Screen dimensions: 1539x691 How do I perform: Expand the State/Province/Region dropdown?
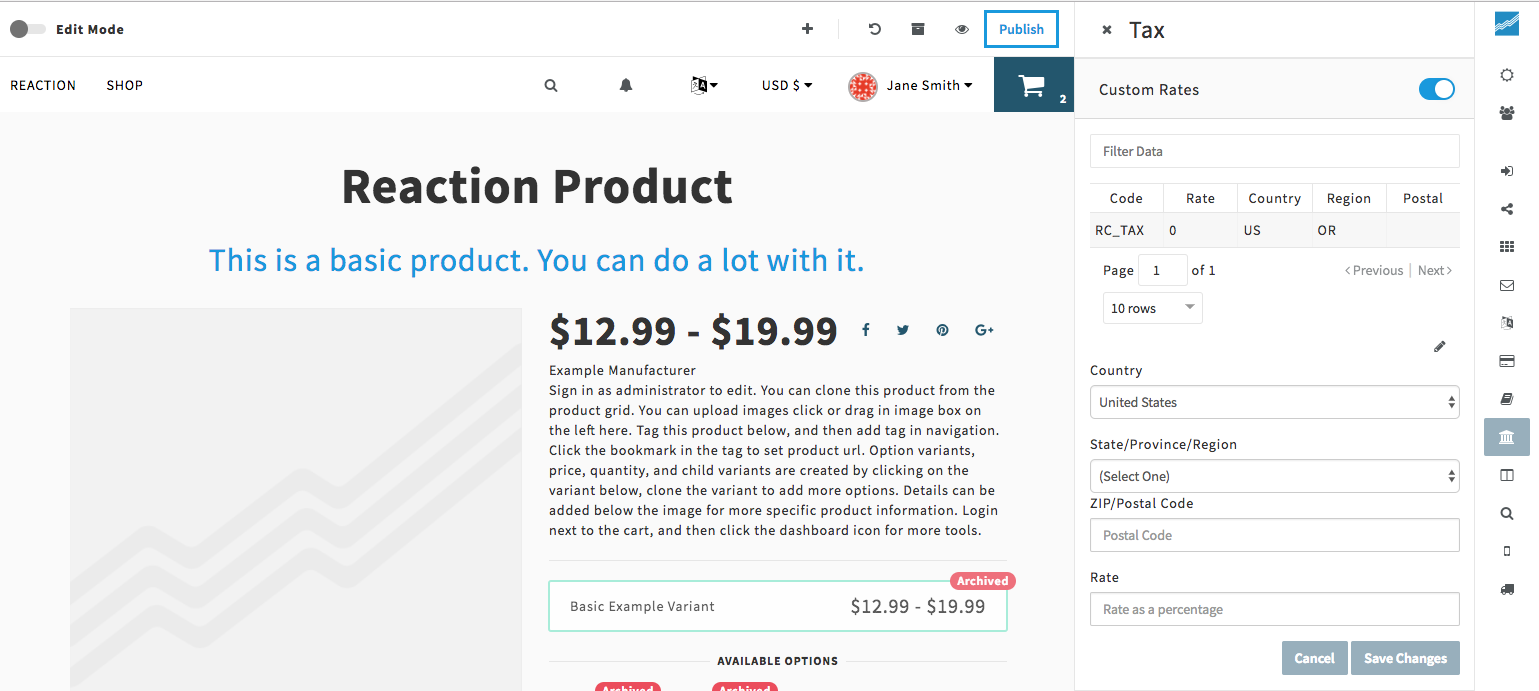[x=1274, y=476]
